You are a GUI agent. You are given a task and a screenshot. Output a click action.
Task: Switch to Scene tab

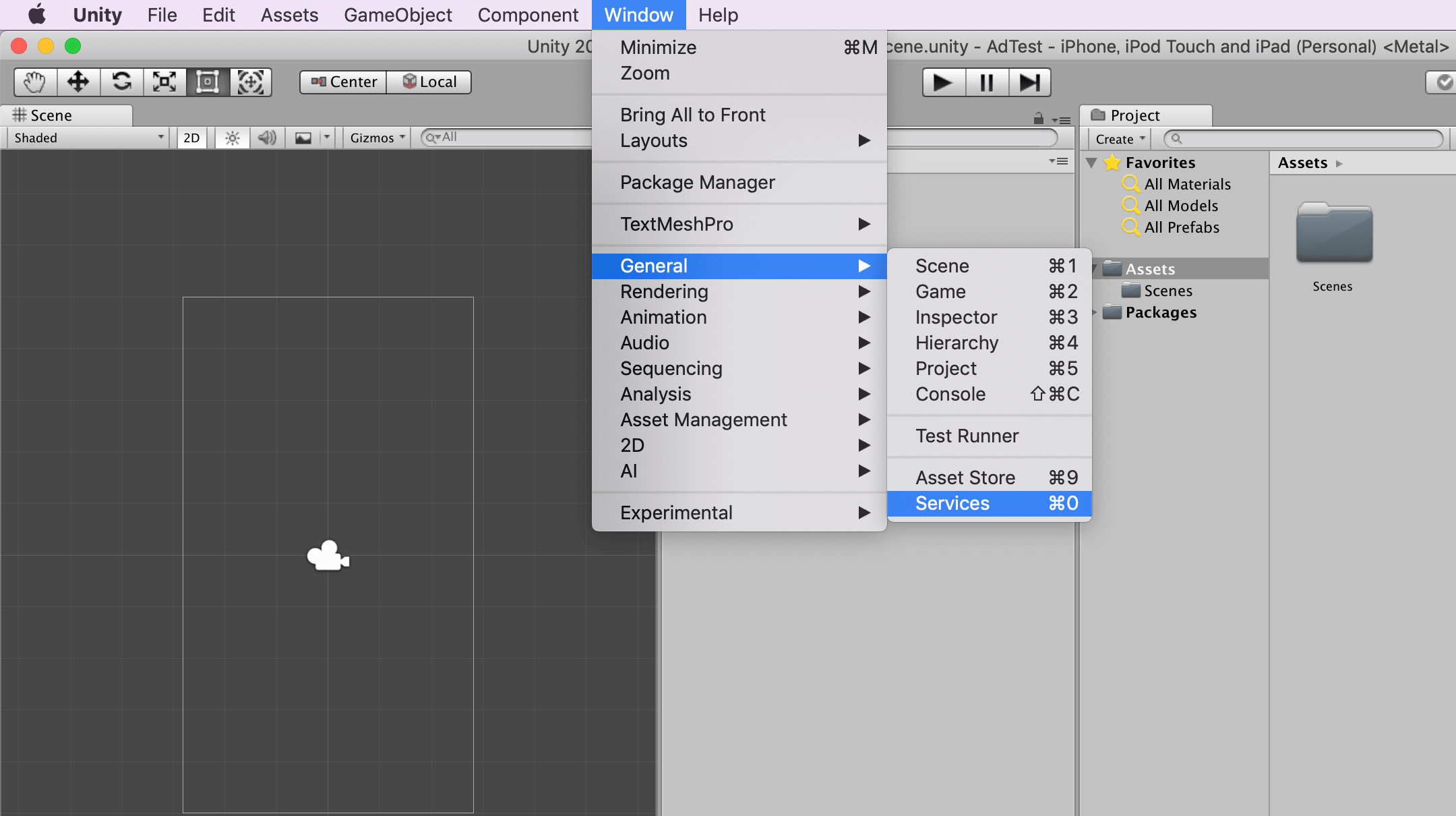(66, 115)
